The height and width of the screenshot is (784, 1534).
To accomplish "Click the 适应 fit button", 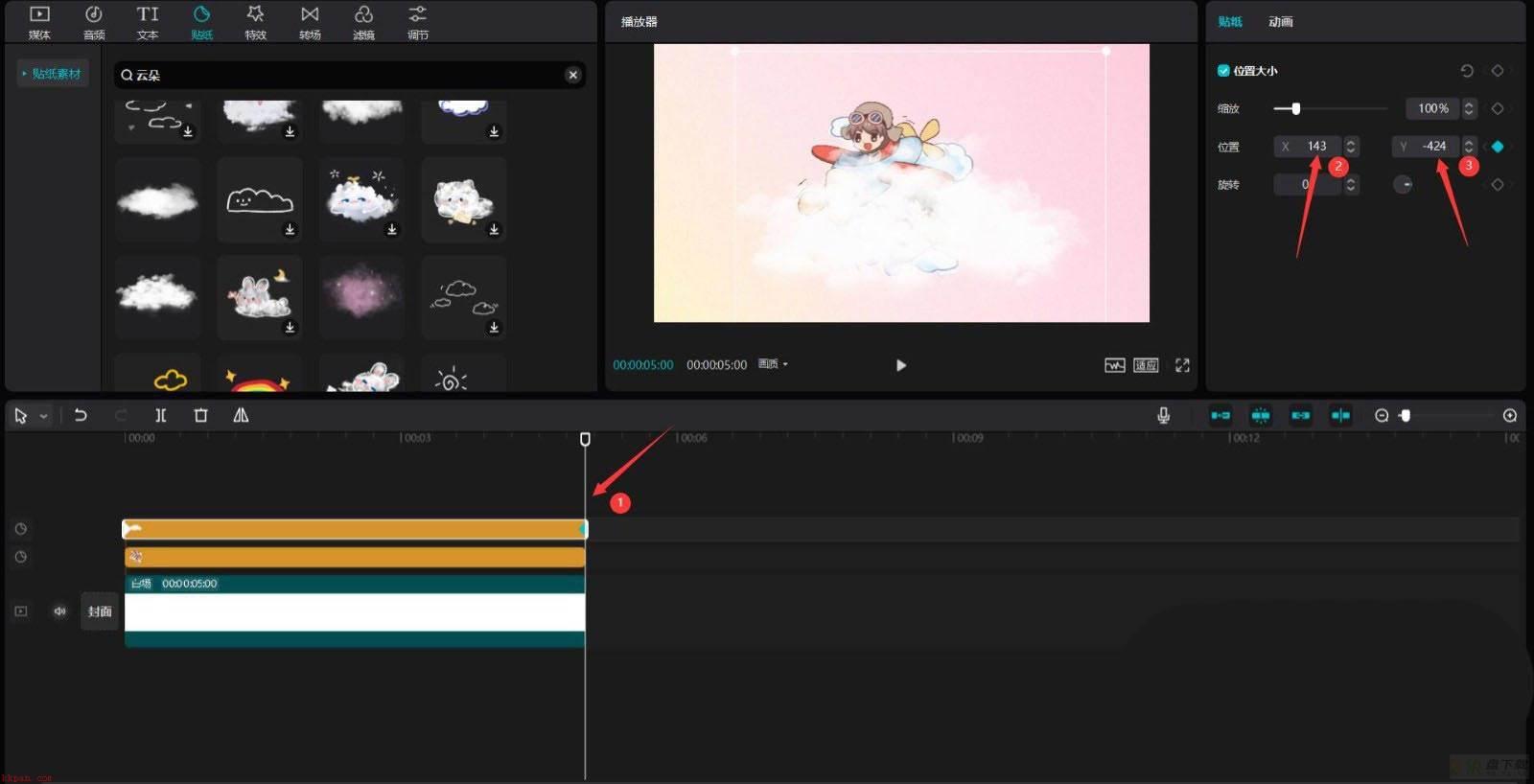I will [1146, 365].
